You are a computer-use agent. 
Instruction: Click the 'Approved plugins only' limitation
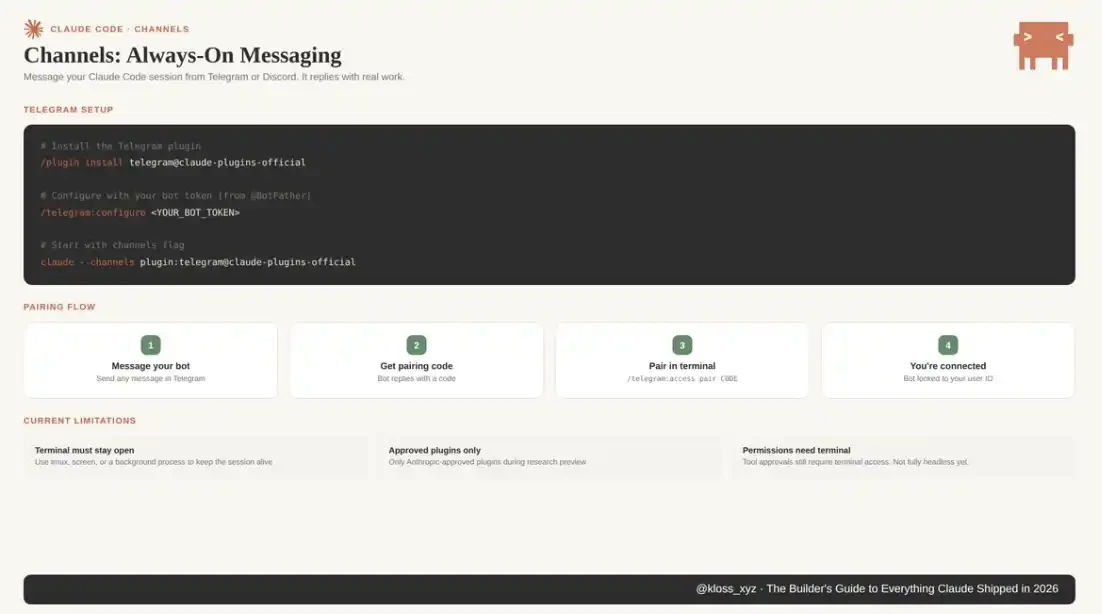[435, 450]
